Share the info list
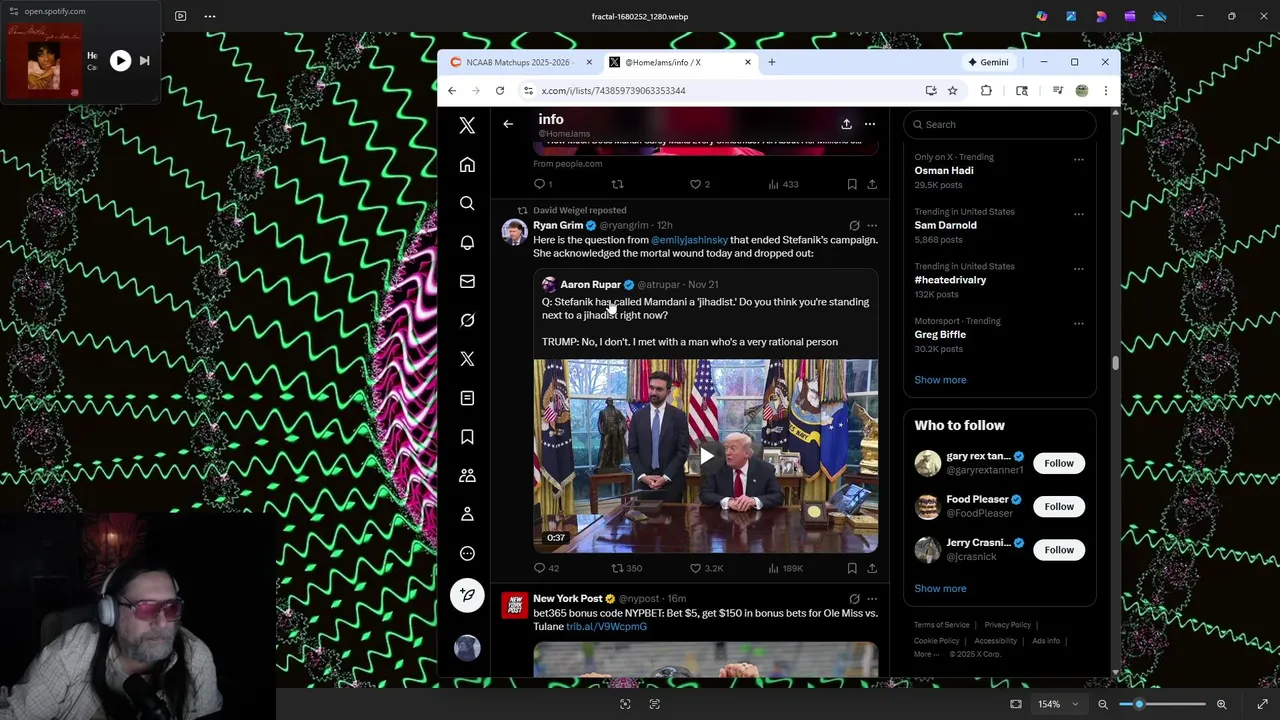 846,124
